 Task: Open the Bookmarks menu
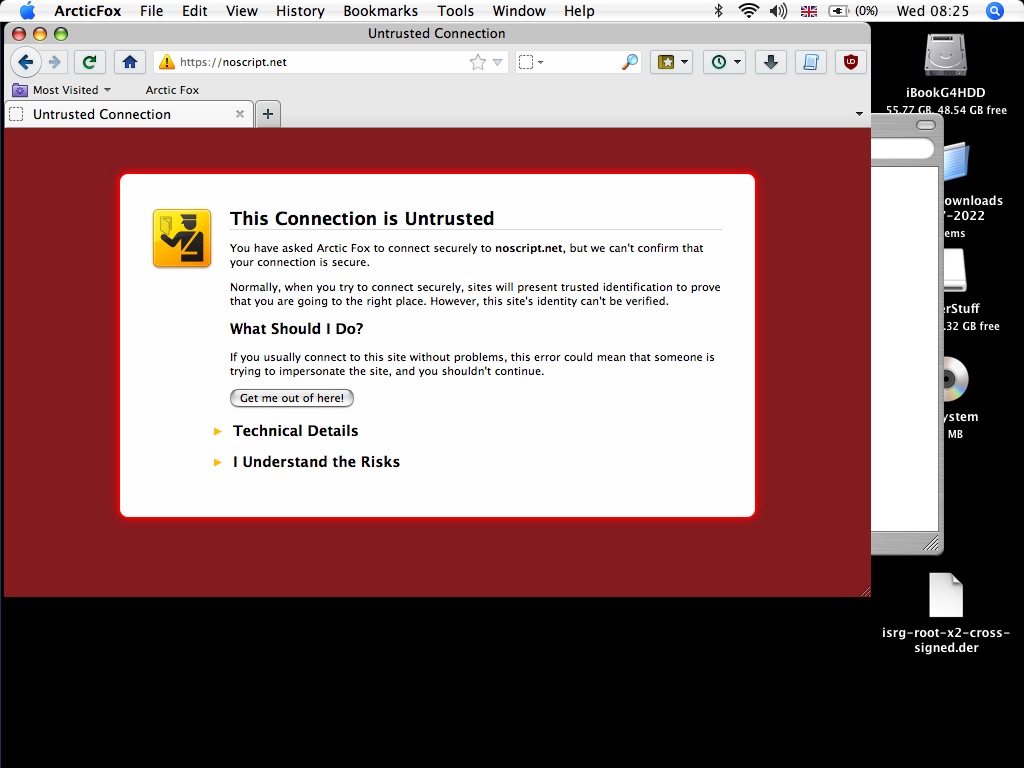pyautogui.click(x=380, y=10)
